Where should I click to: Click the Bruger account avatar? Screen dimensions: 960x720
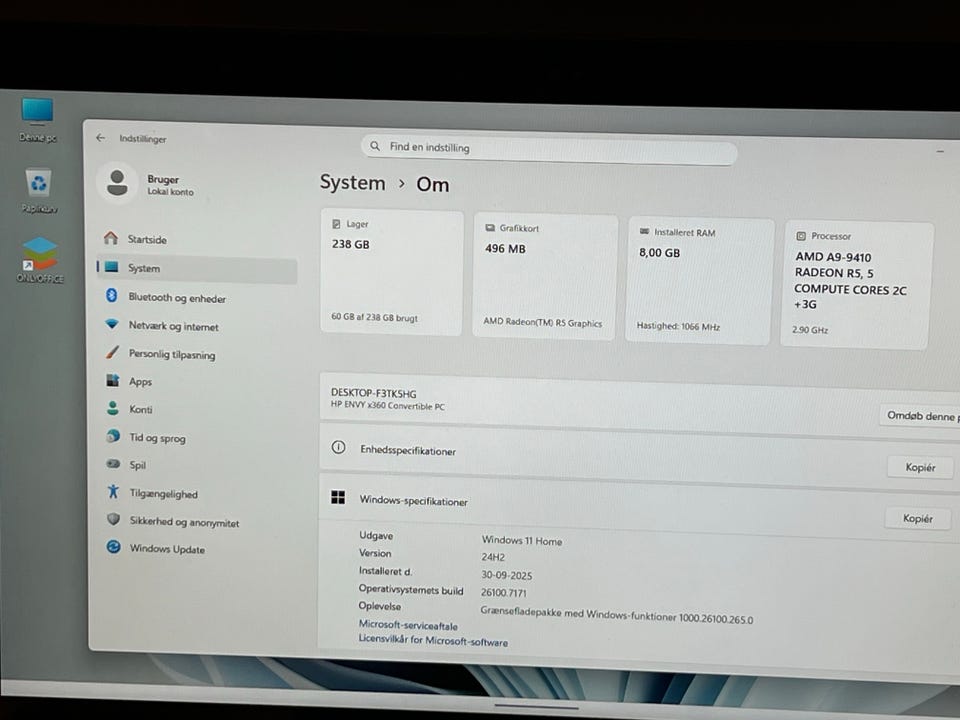tap(117, 182)
